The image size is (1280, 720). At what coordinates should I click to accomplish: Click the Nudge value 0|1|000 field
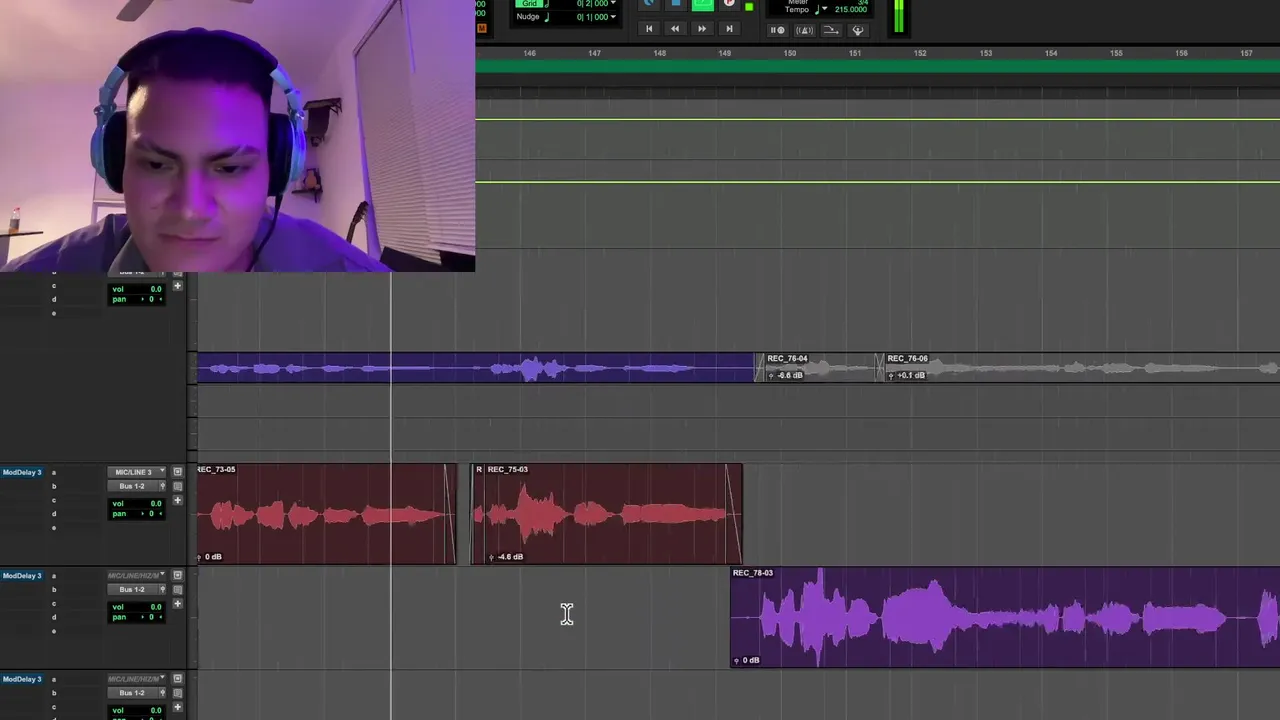point(592,17)
